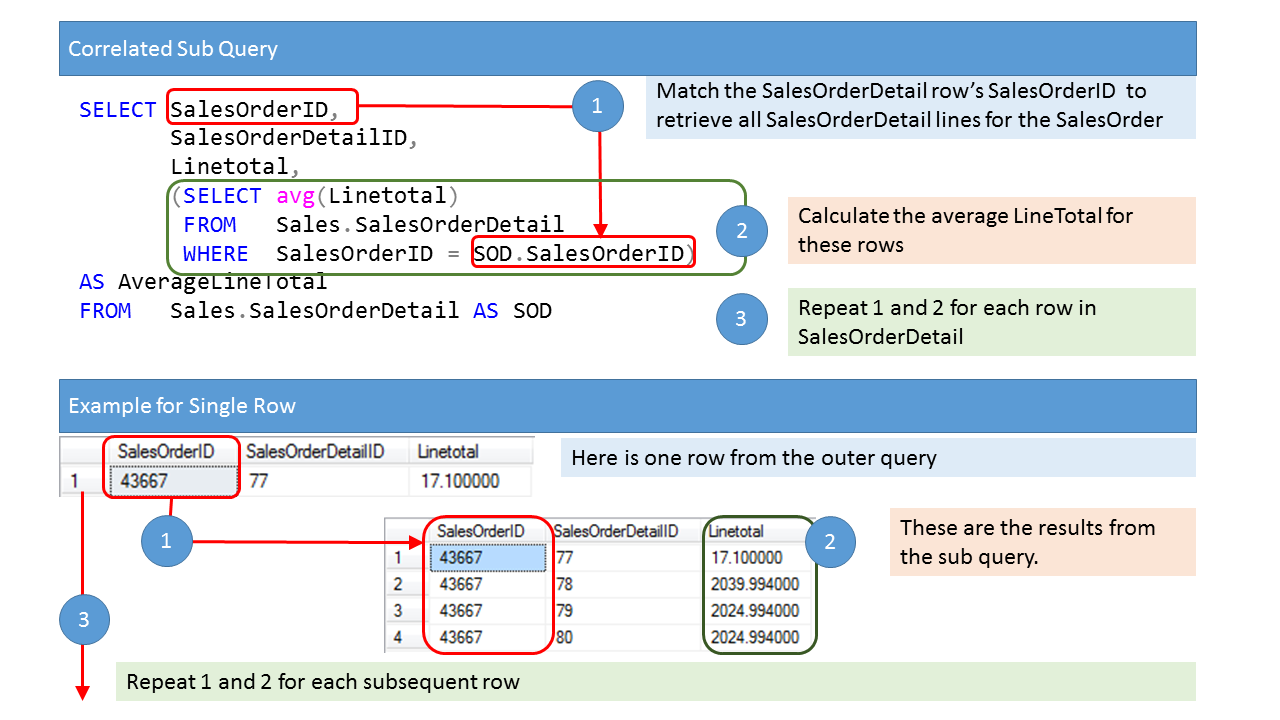The height and width of the screenshot is (720, 1280).
Task: Click row number 4 in sub query results grid
Action: point(407,636)
